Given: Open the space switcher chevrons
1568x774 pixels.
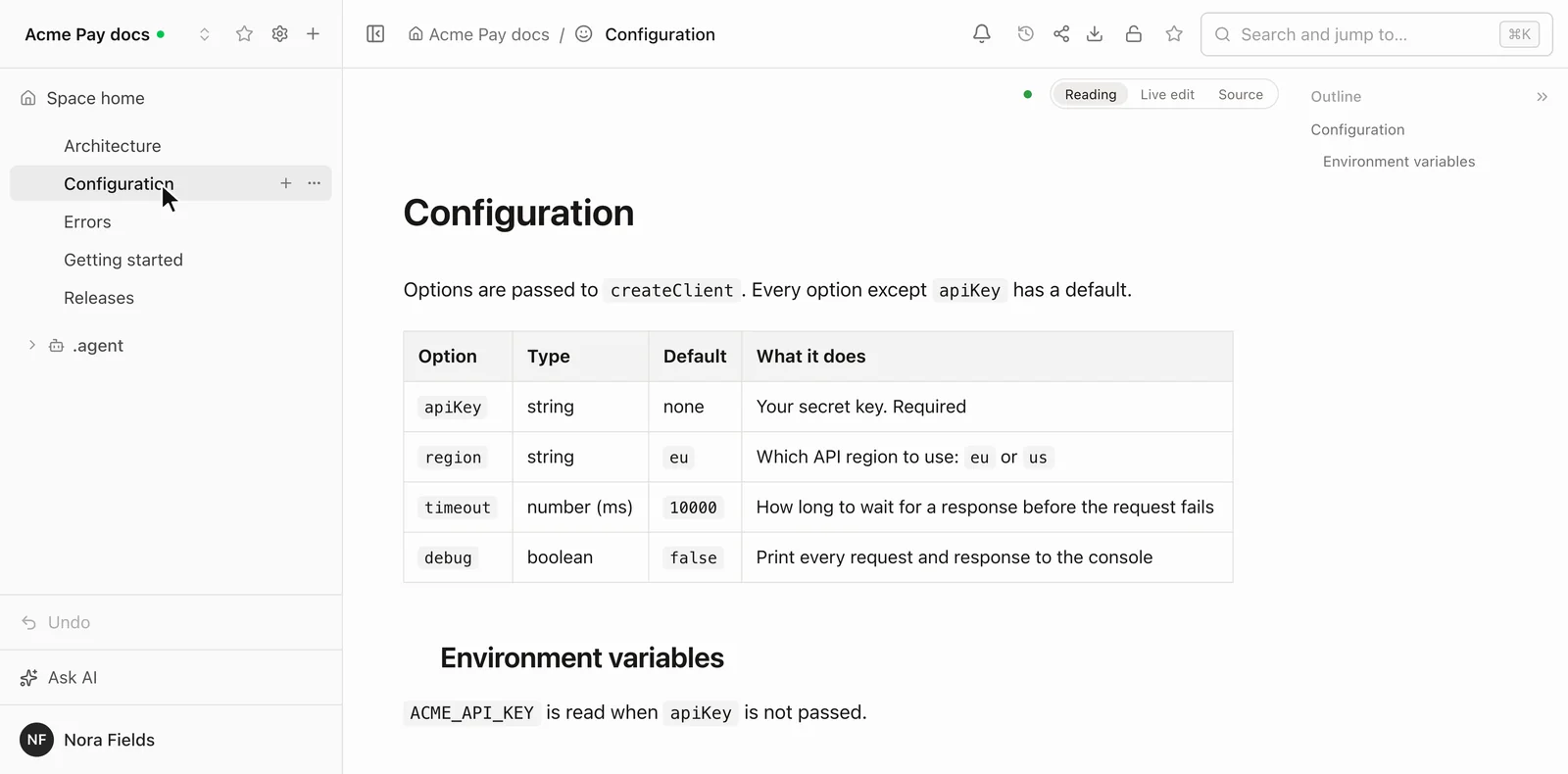Looking at the screenshot, I should coord(204,34).
